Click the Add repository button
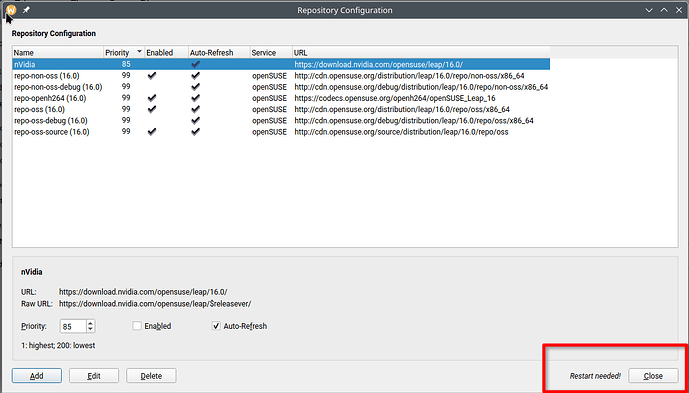The height and width of the screenshot is (393, 689). 37,376
